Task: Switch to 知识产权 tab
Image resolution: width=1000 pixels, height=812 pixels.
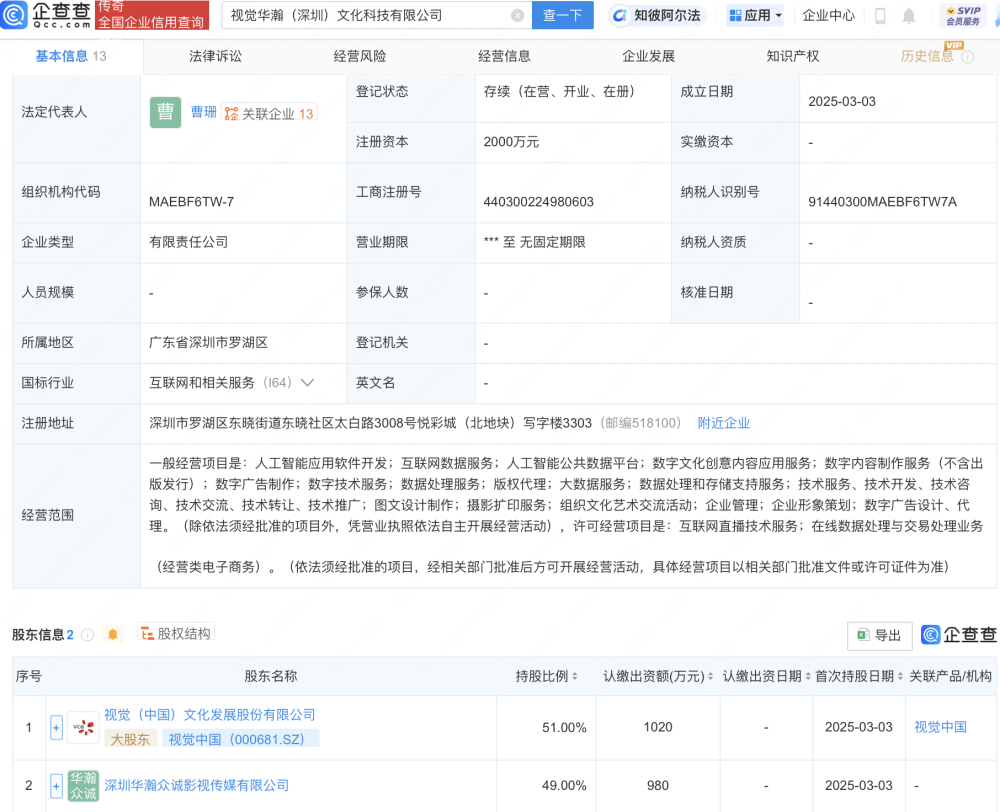Action: 793,56
